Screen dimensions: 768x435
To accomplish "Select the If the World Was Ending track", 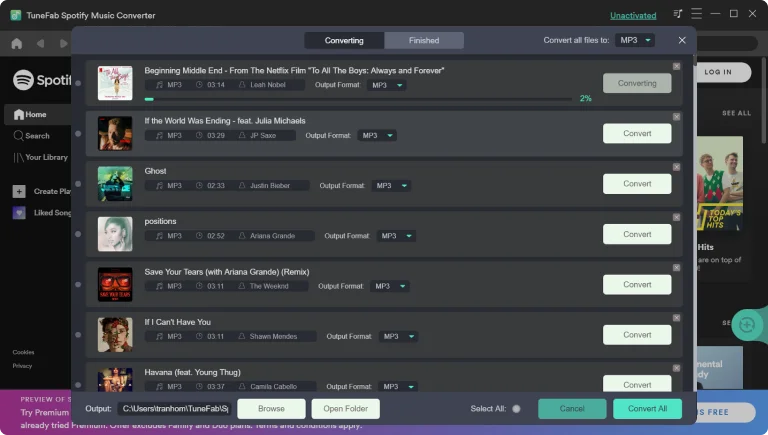I will tap(78, 134).
